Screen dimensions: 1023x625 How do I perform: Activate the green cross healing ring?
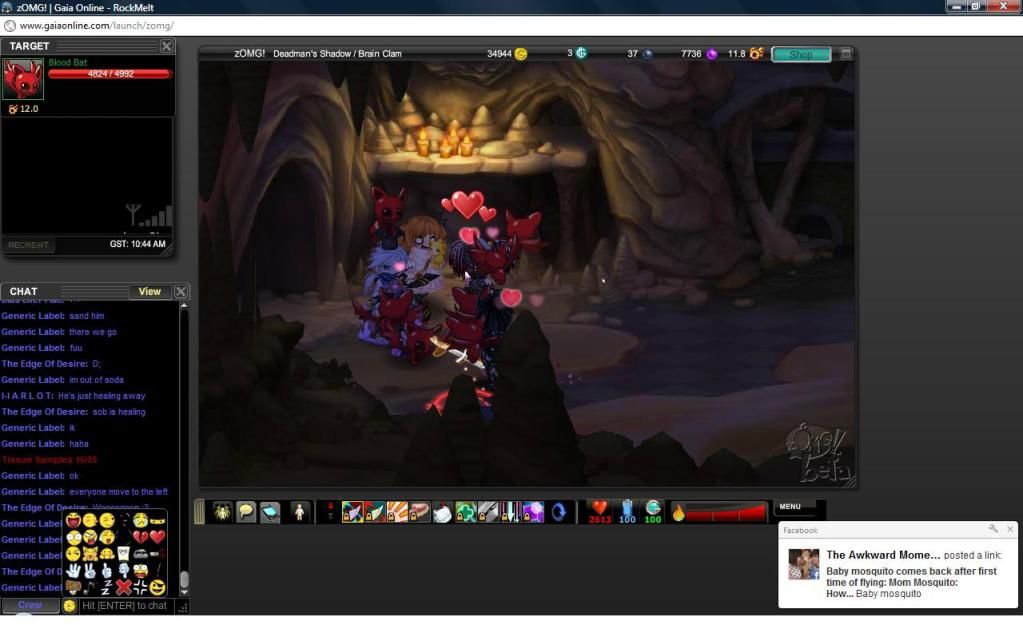pos(466,511)
